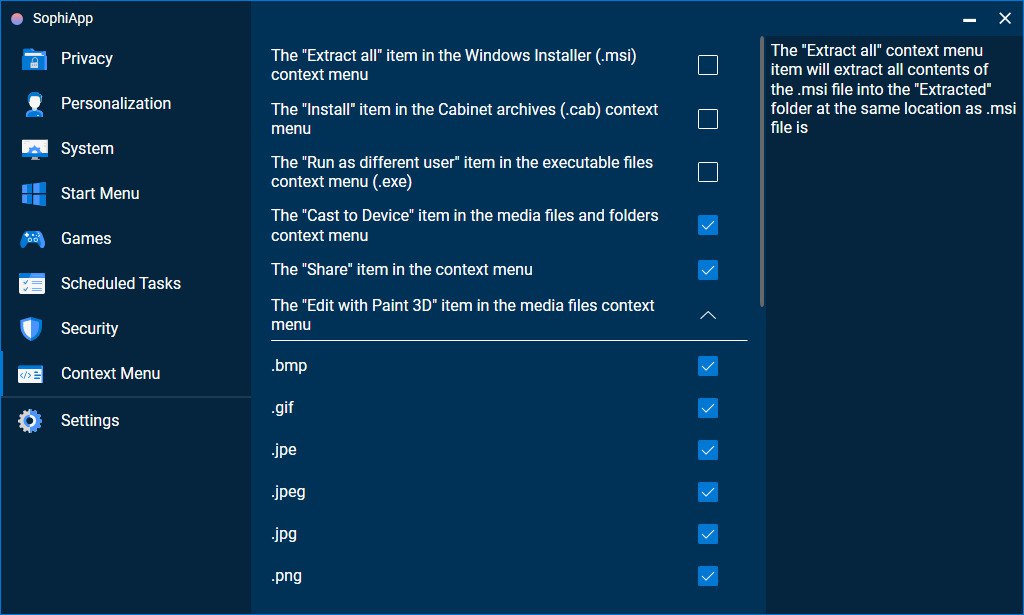Uncheck the .png extension entry

[x=707, y=576]
